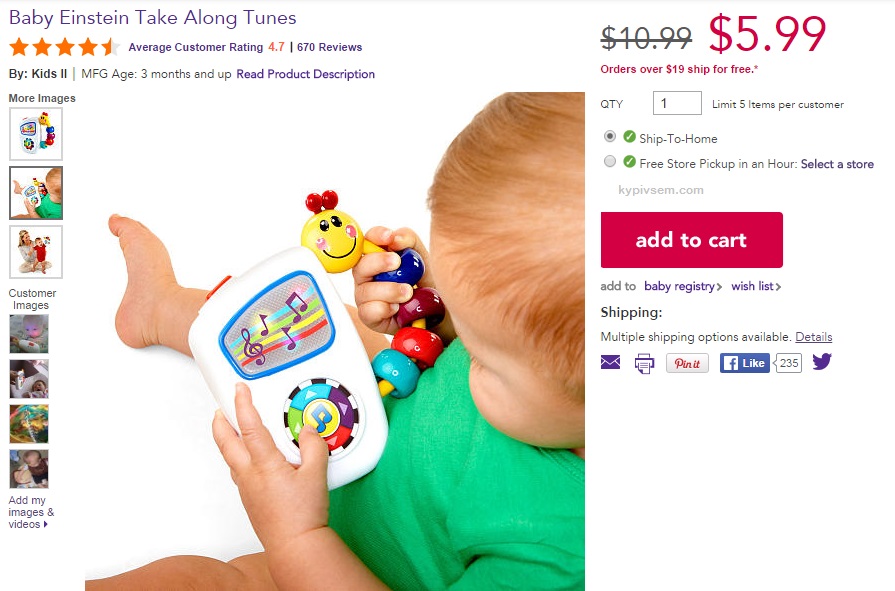Click the add to cart button
Viewport: 895px width, 591px height.
[x=691, y=240]
